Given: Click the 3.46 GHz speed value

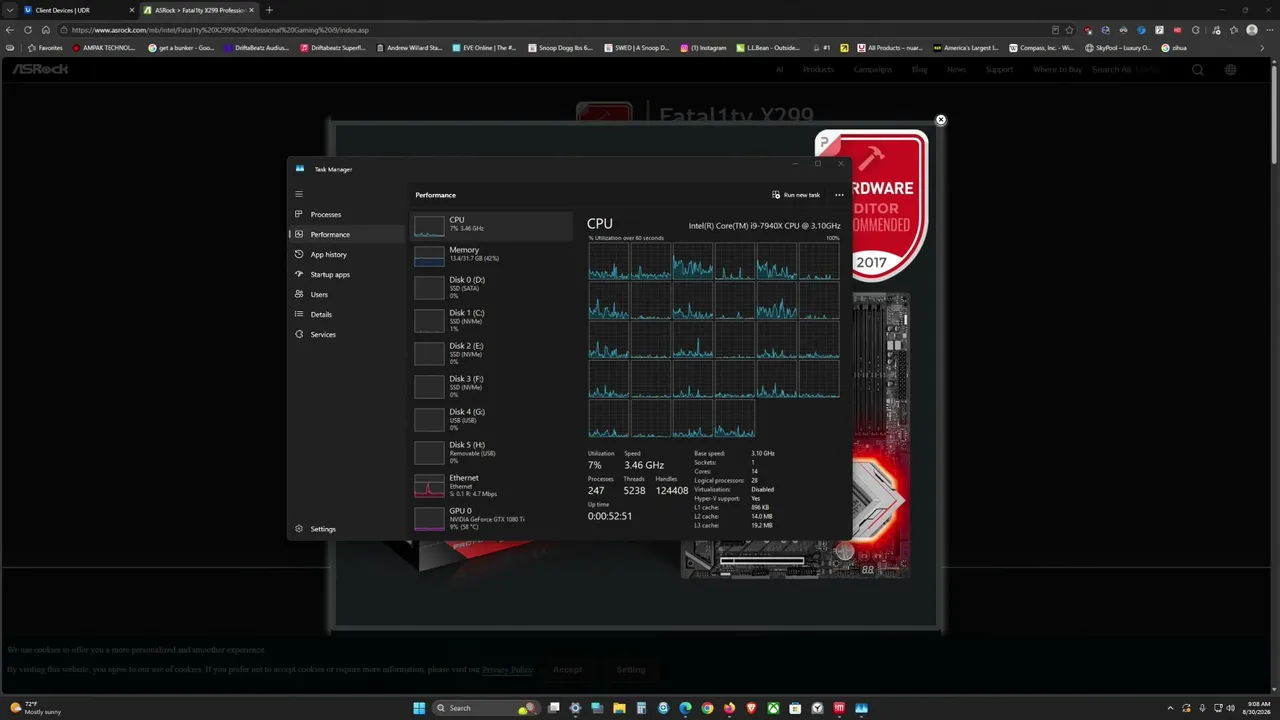Looking at the screenshot, I should 644,465.
